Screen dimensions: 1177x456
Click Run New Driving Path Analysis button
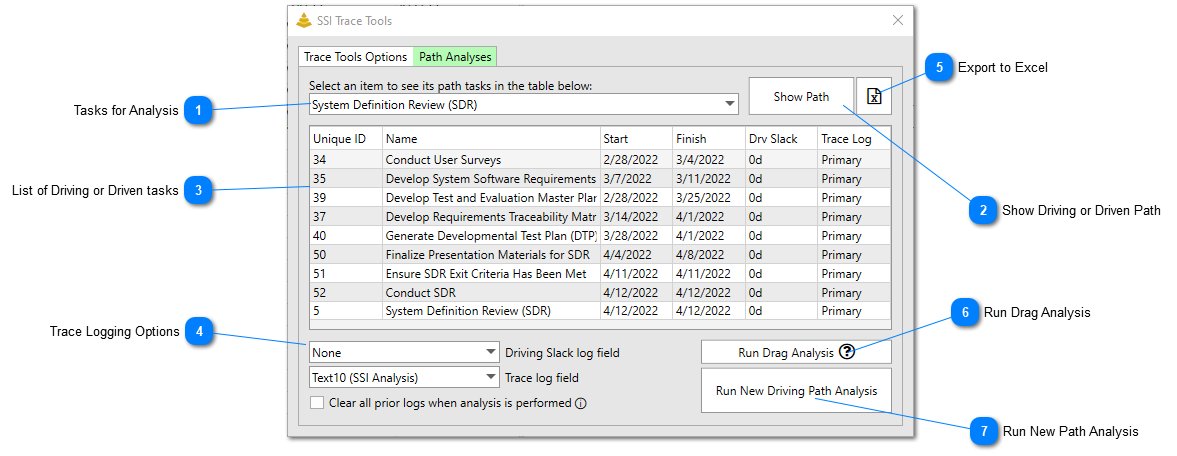click(x=796, y=391)
